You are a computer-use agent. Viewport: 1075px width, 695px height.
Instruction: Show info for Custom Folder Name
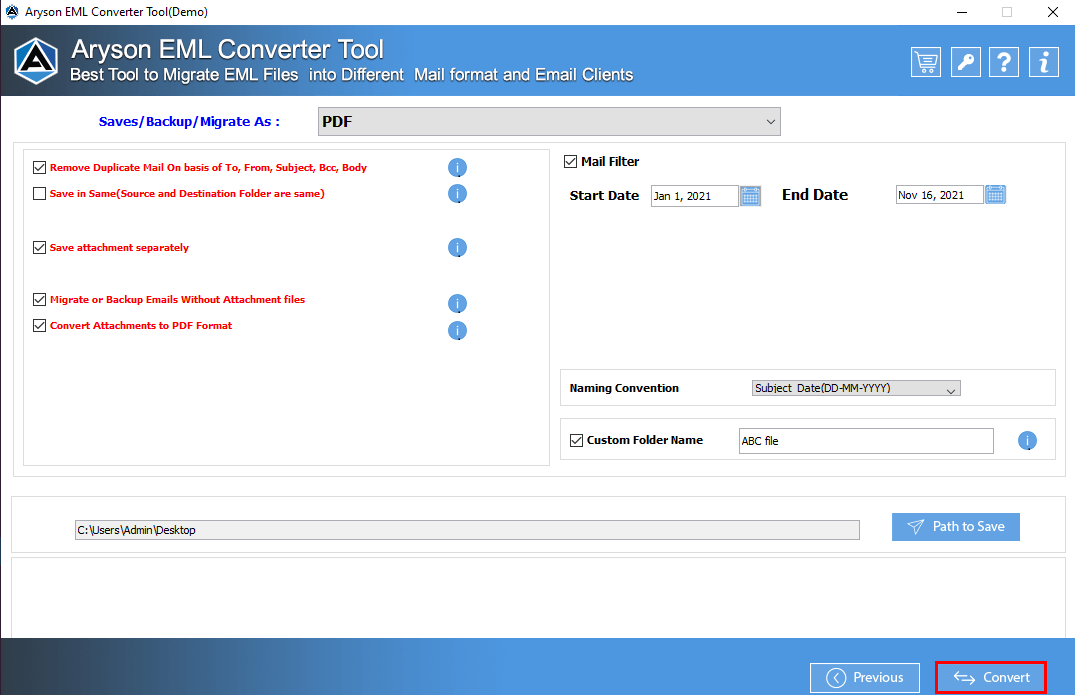1027,441
